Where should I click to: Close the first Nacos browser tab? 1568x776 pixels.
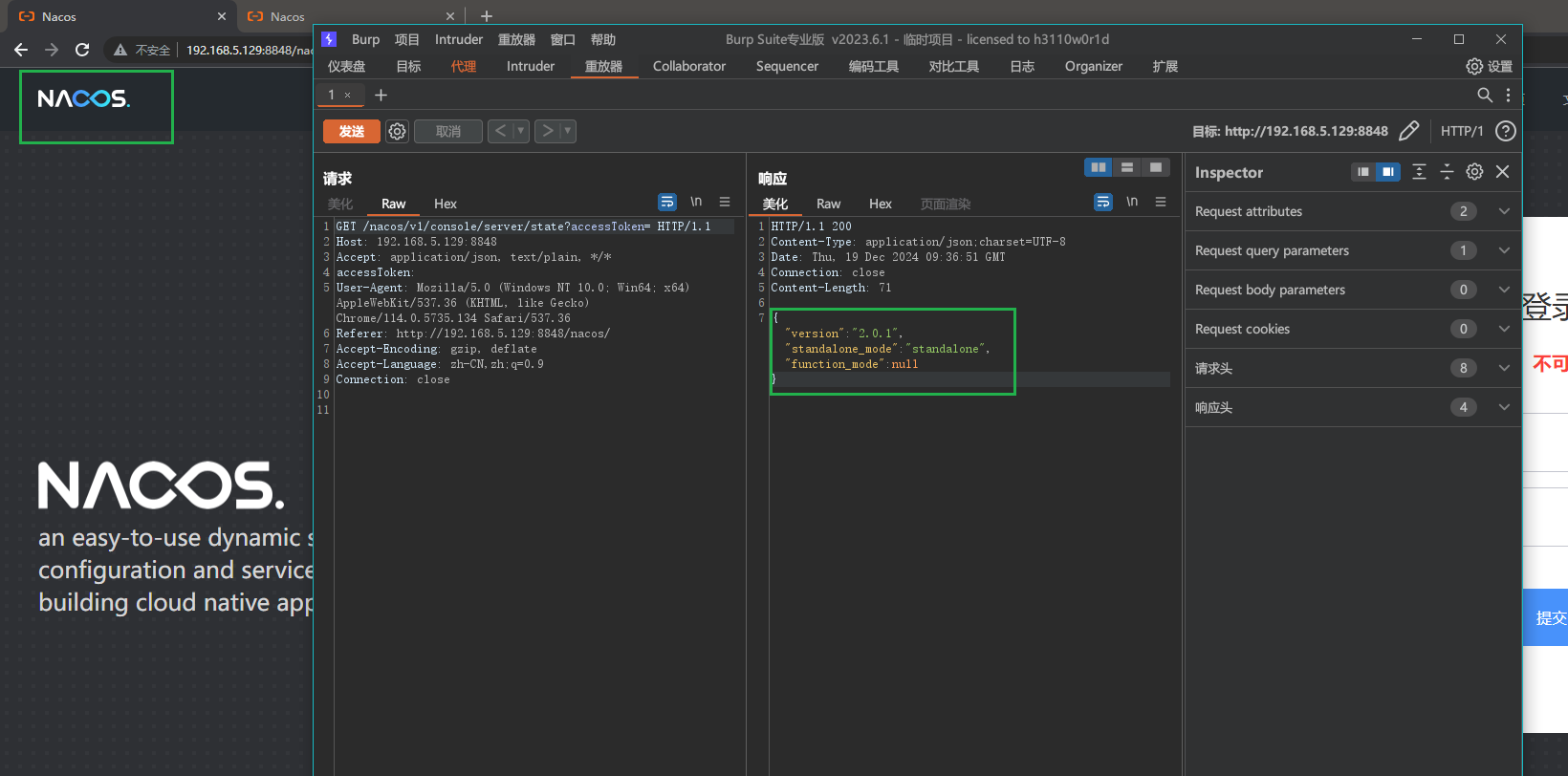(222, 16)
